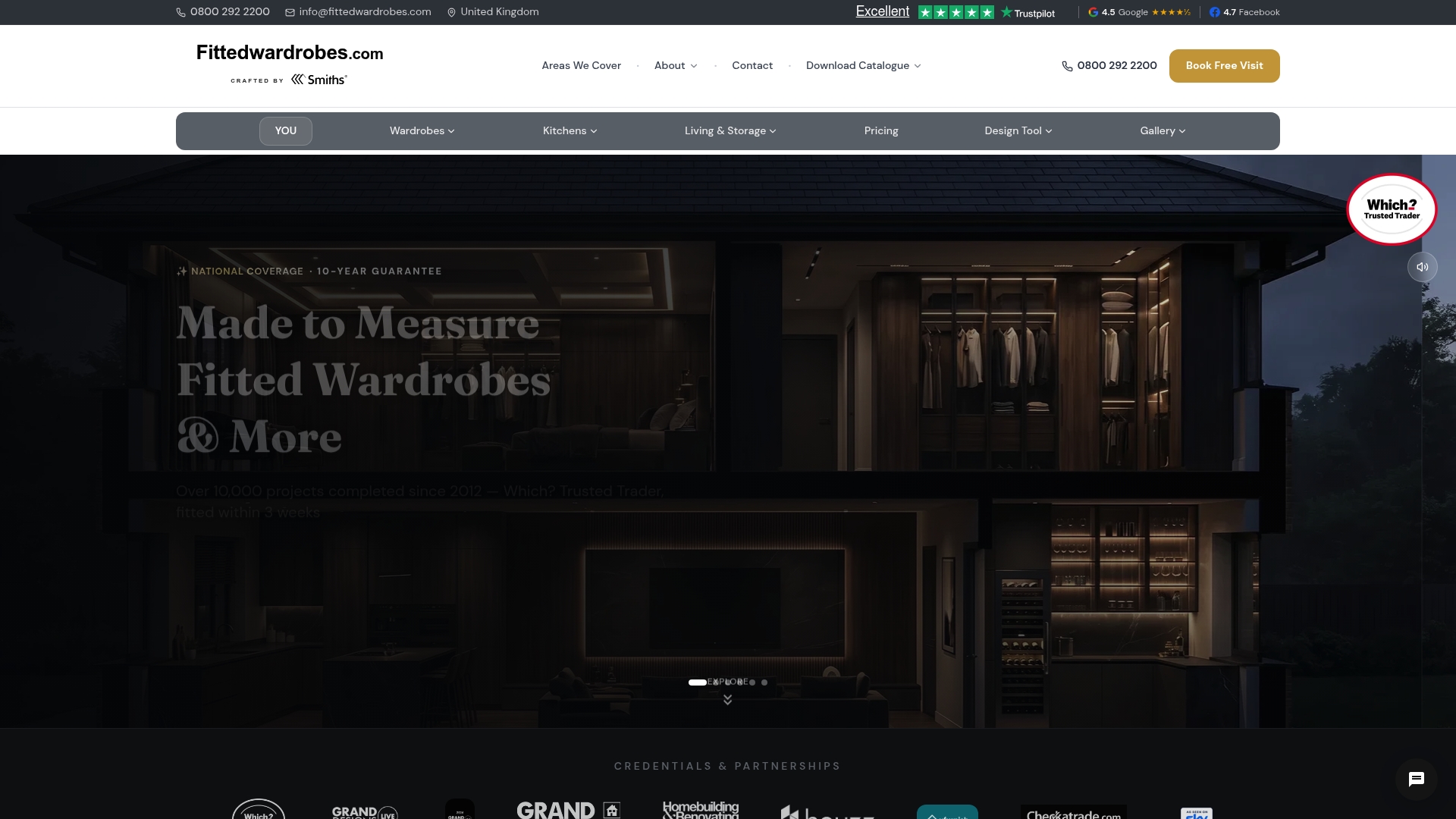The image size is (1456, 819).
Task: Click the envelope icon beside the email address
Action: click(290, 13)
